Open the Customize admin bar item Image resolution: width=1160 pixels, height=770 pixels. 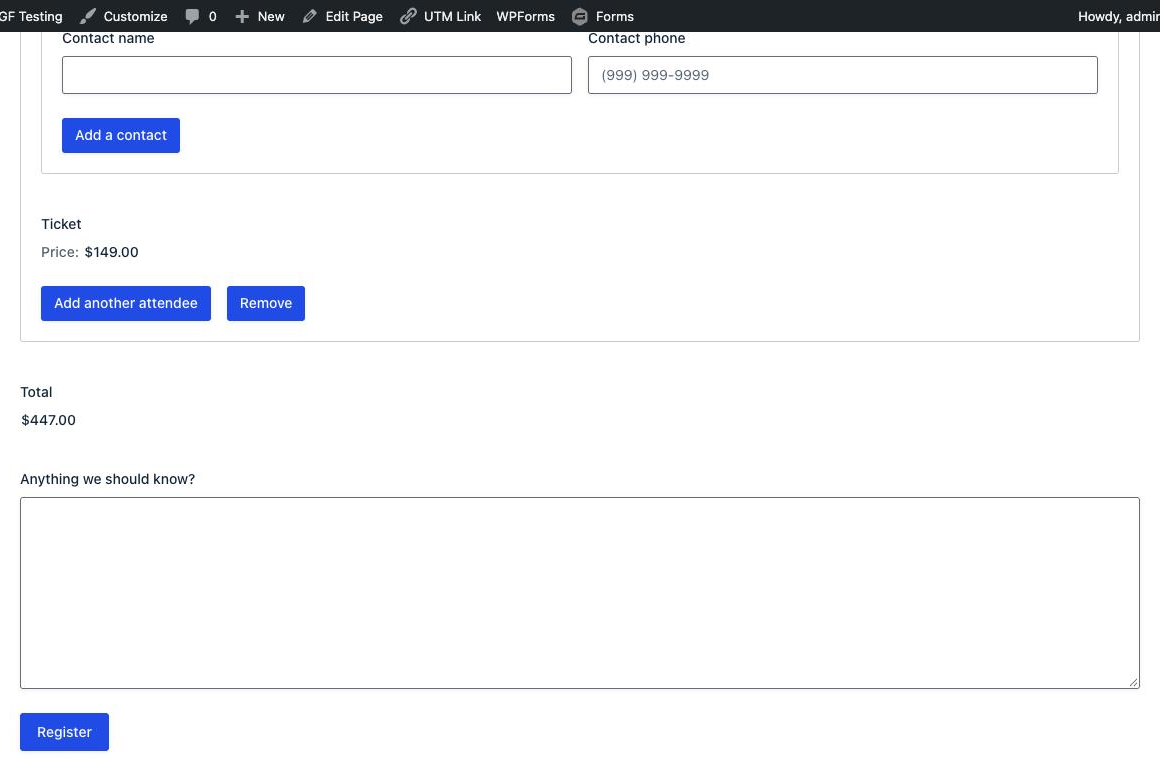coord(124,16)
